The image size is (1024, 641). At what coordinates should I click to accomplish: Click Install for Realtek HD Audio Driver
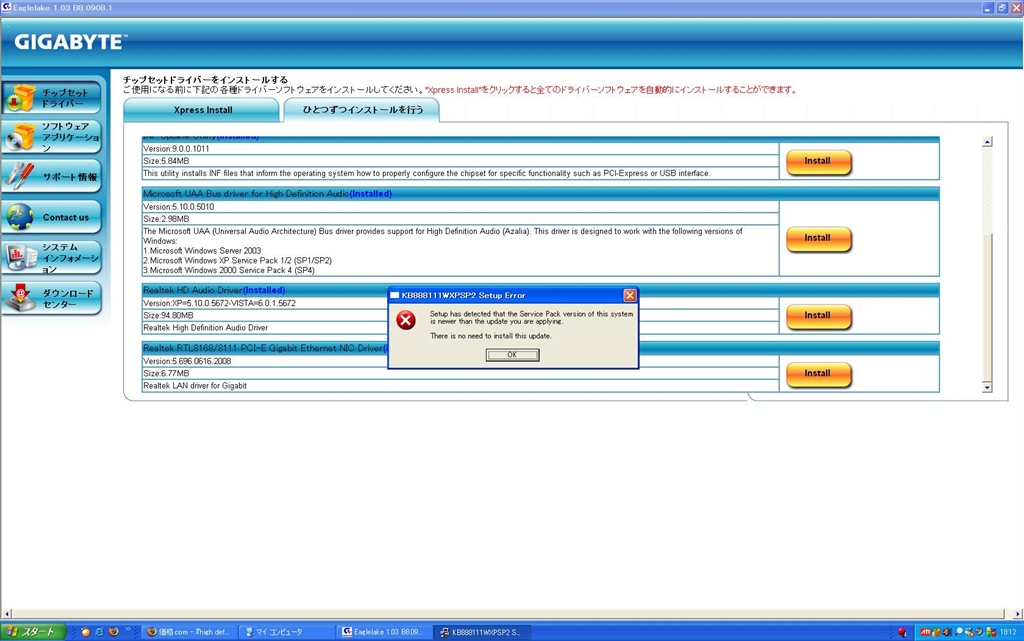point(818,316)
